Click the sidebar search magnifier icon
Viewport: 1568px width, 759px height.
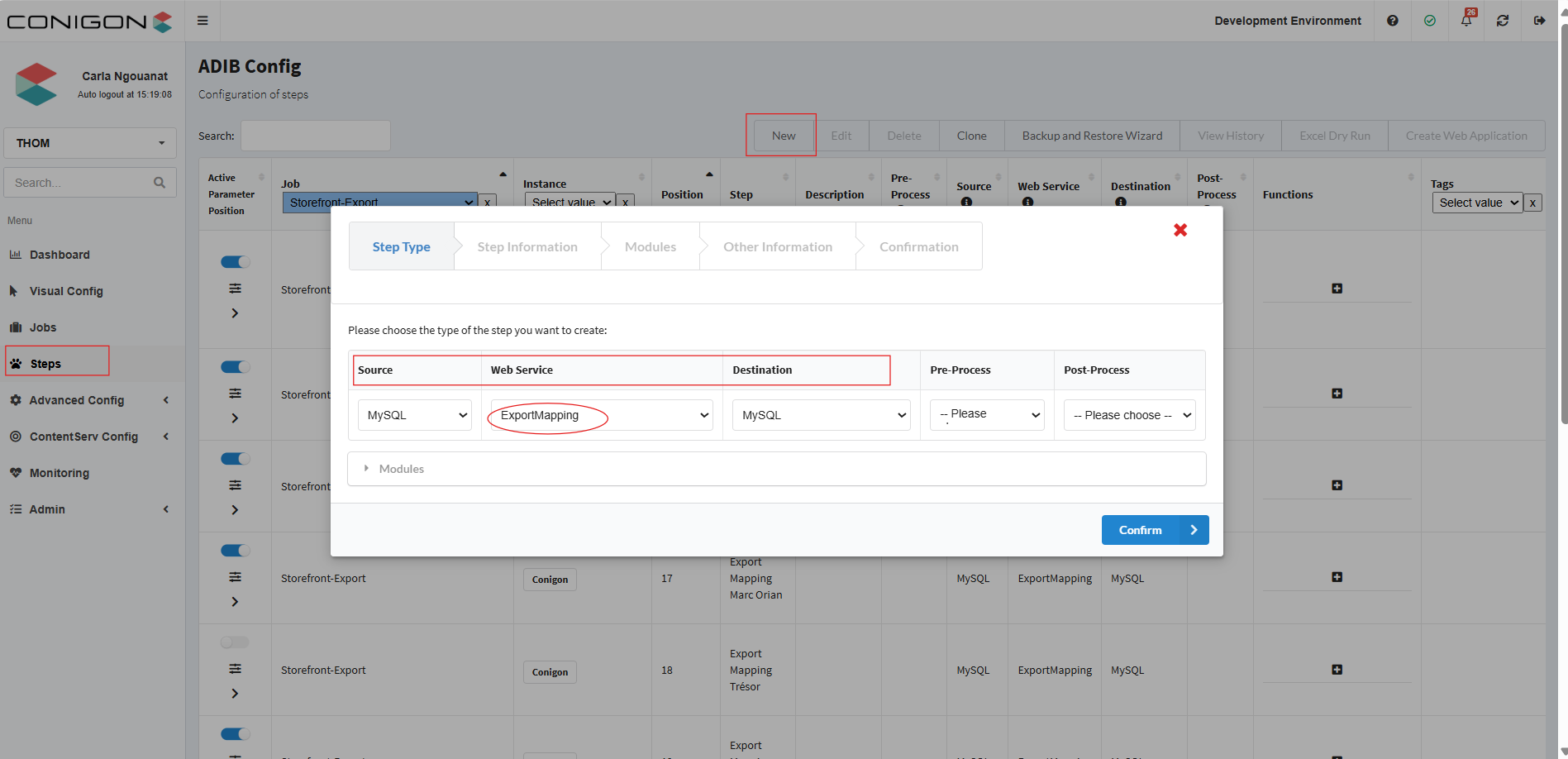coord(160,183)
